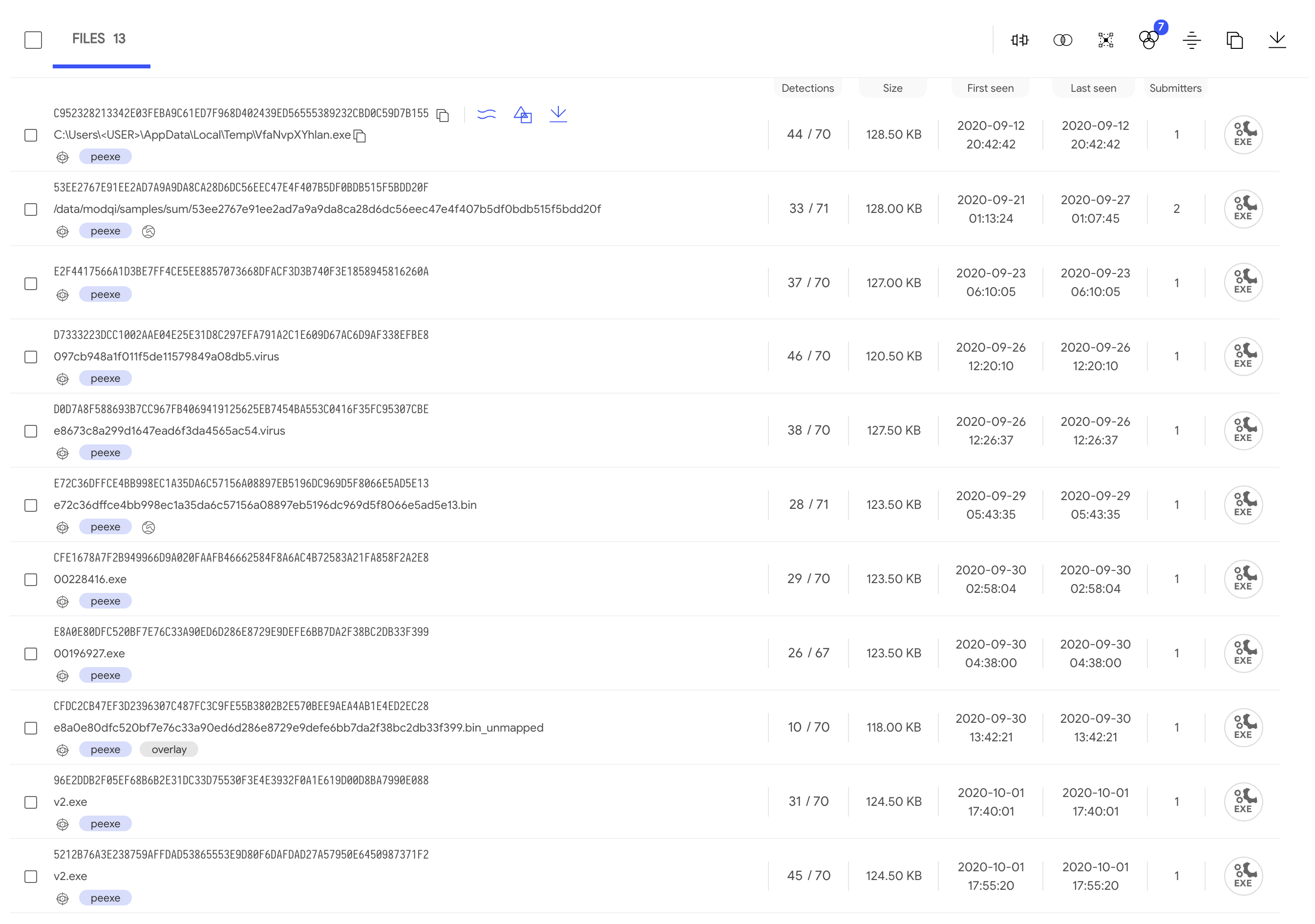
Task: Click the download arrow icon in top toolbar
Action: 1277,40
